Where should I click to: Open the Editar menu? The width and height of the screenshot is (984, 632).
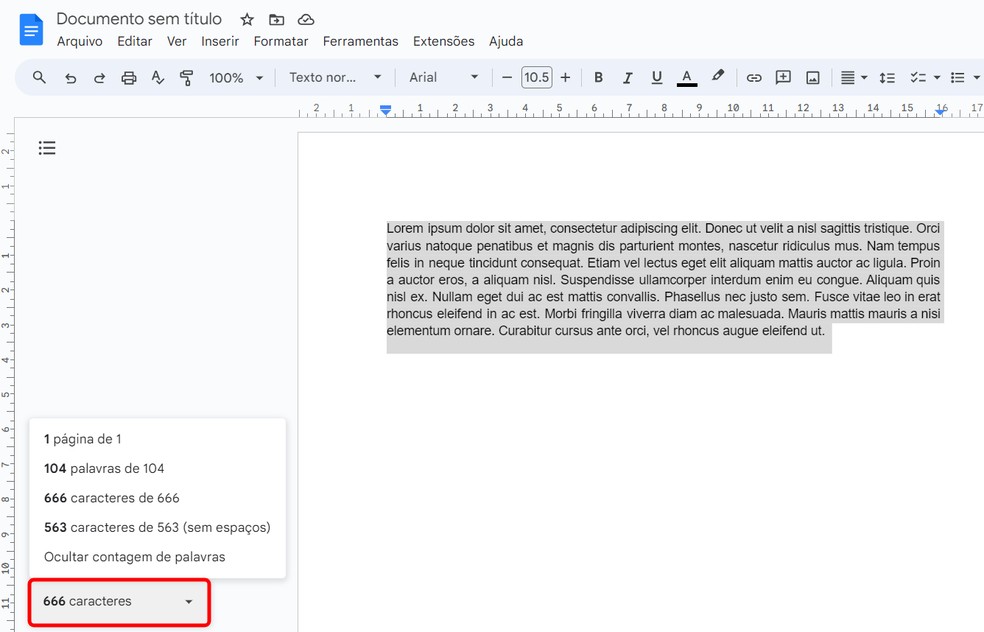135,41
